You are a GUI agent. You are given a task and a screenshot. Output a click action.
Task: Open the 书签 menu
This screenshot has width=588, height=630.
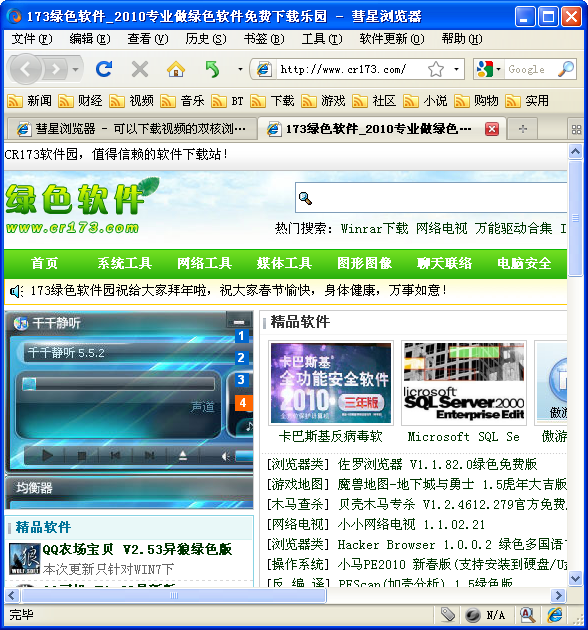264,39
